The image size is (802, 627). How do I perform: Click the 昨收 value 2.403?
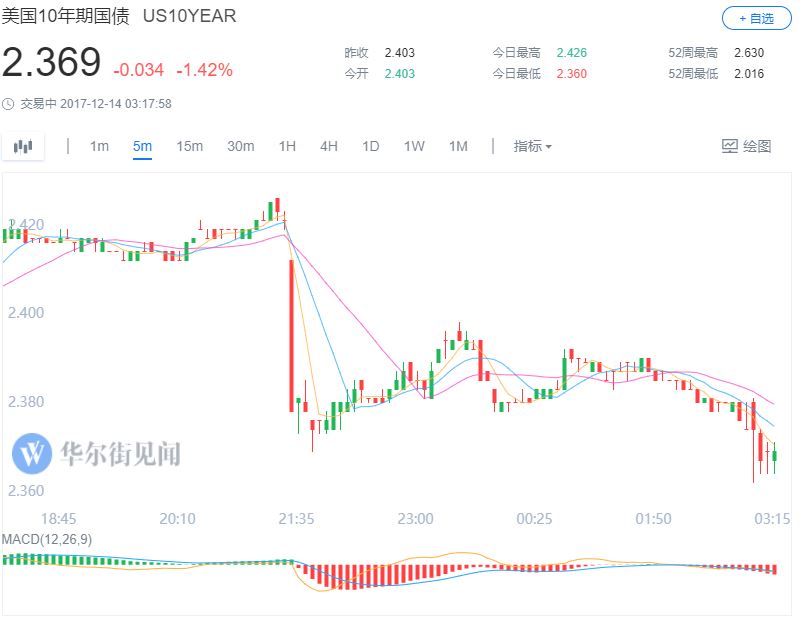pos(399,53)
